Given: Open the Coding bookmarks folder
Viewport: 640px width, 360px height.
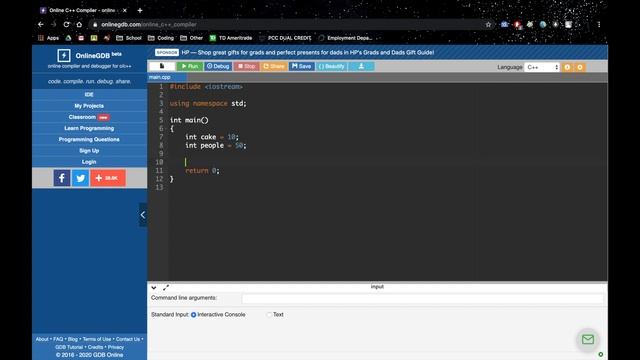Looking at the screenshot, I should 161,38.
